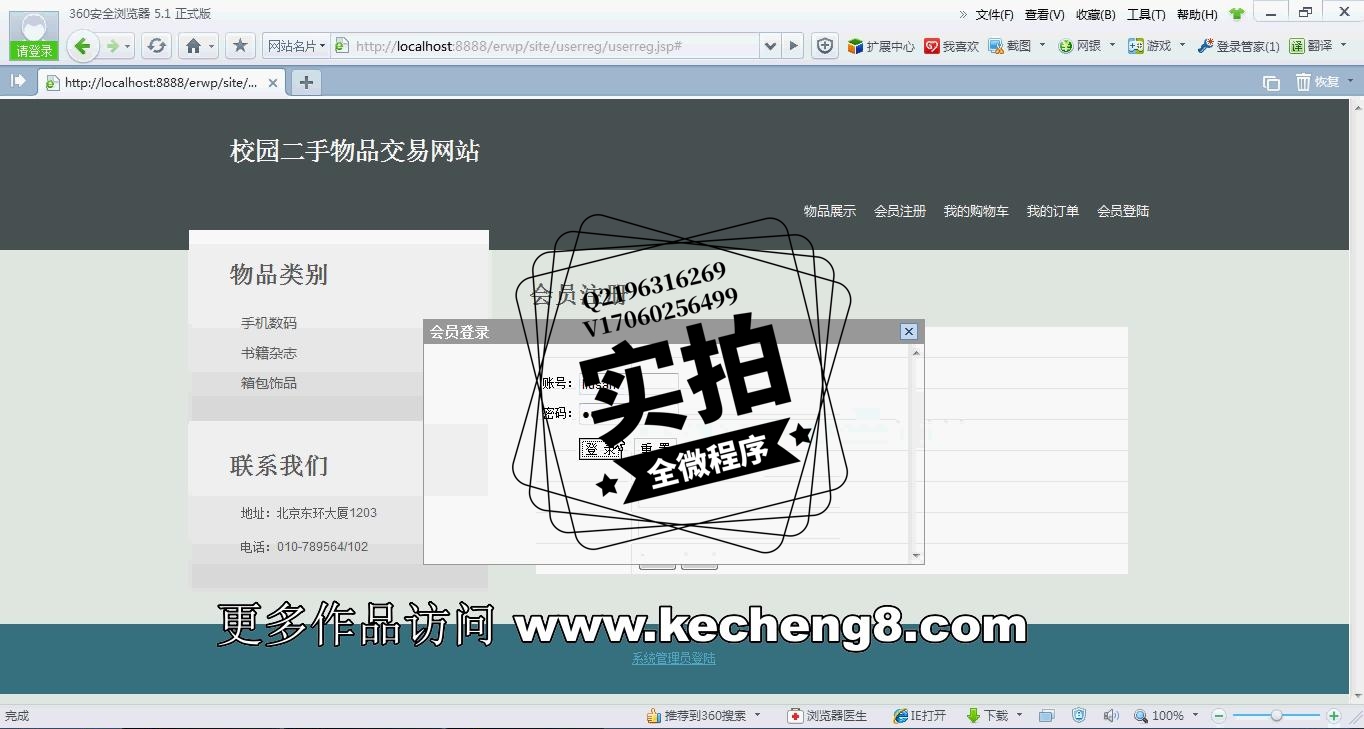Go to the home page icon
1364x729 pixels.
(194, 46)
